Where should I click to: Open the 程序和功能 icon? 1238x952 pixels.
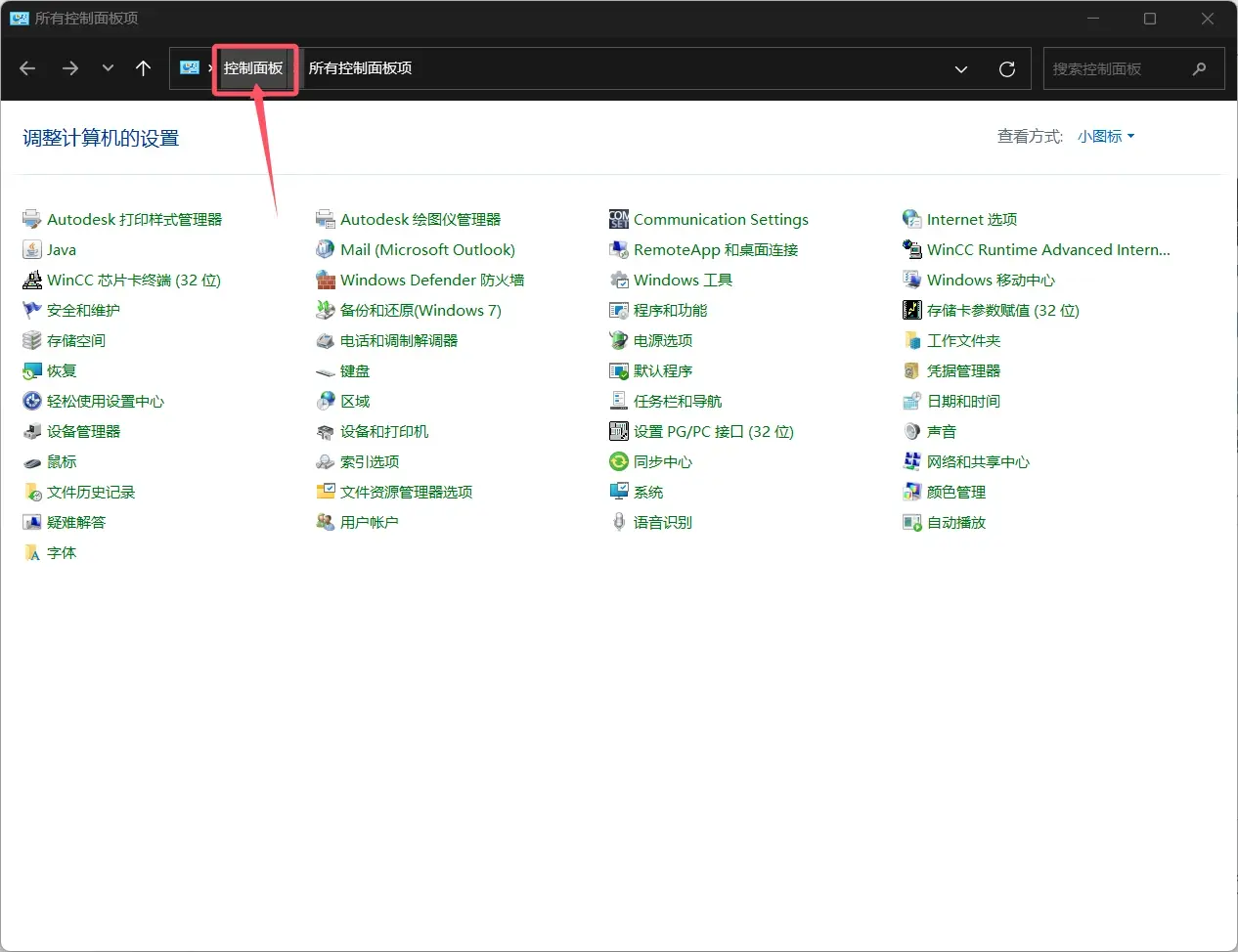click(618, 310)
